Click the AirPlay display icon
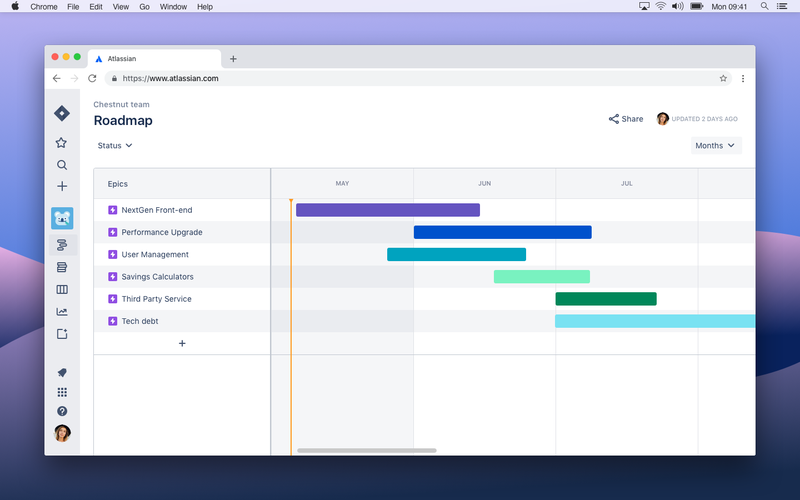Screen dimensions: 800x500 (x=644, y=6)
